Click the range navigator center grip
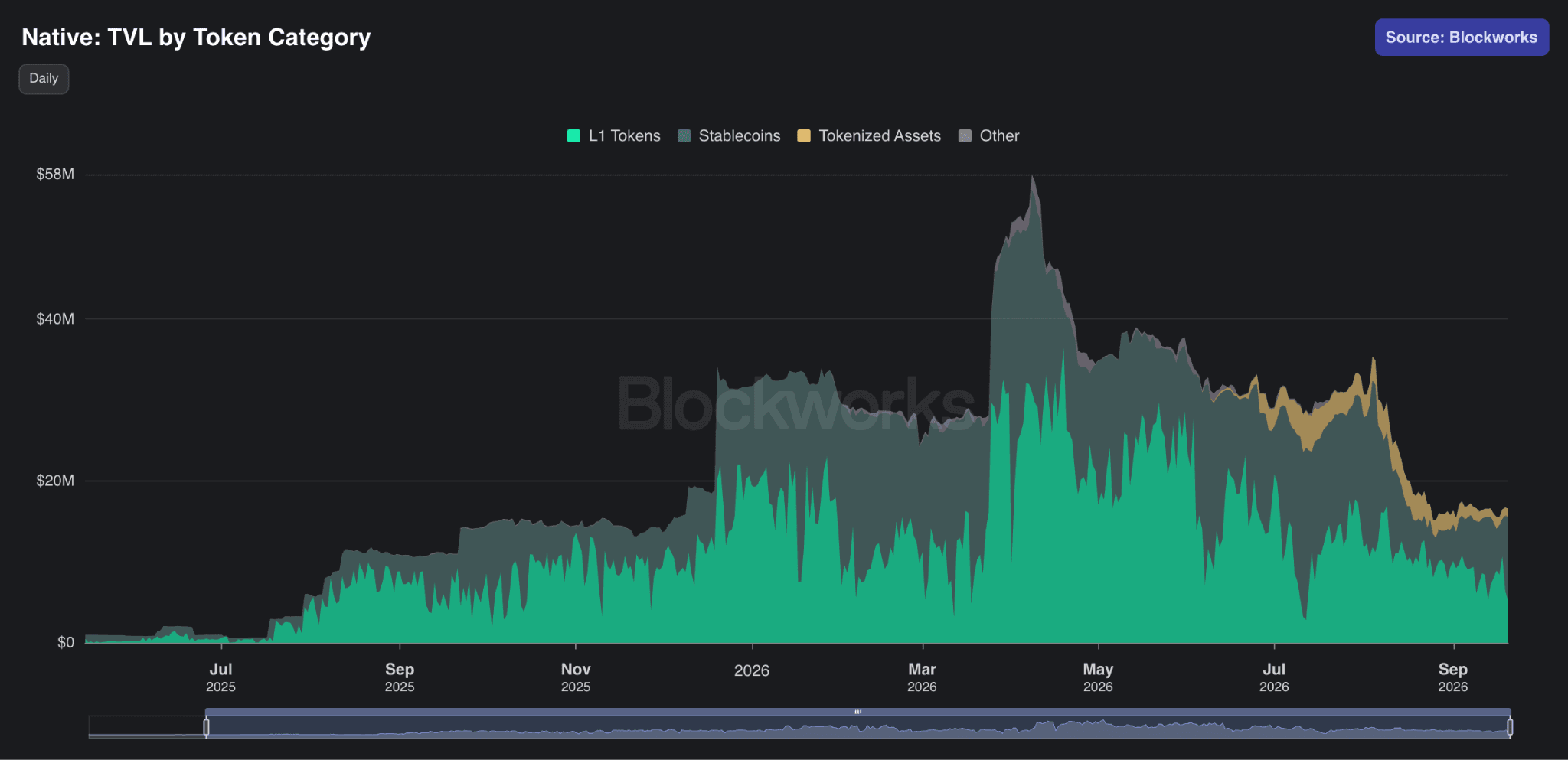The height and width of the screenshot is (760, 1568). coord(858,713)
